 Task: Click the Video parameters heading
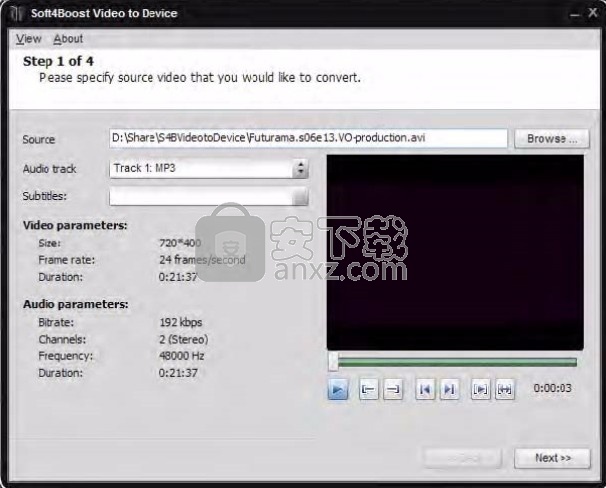75,225
